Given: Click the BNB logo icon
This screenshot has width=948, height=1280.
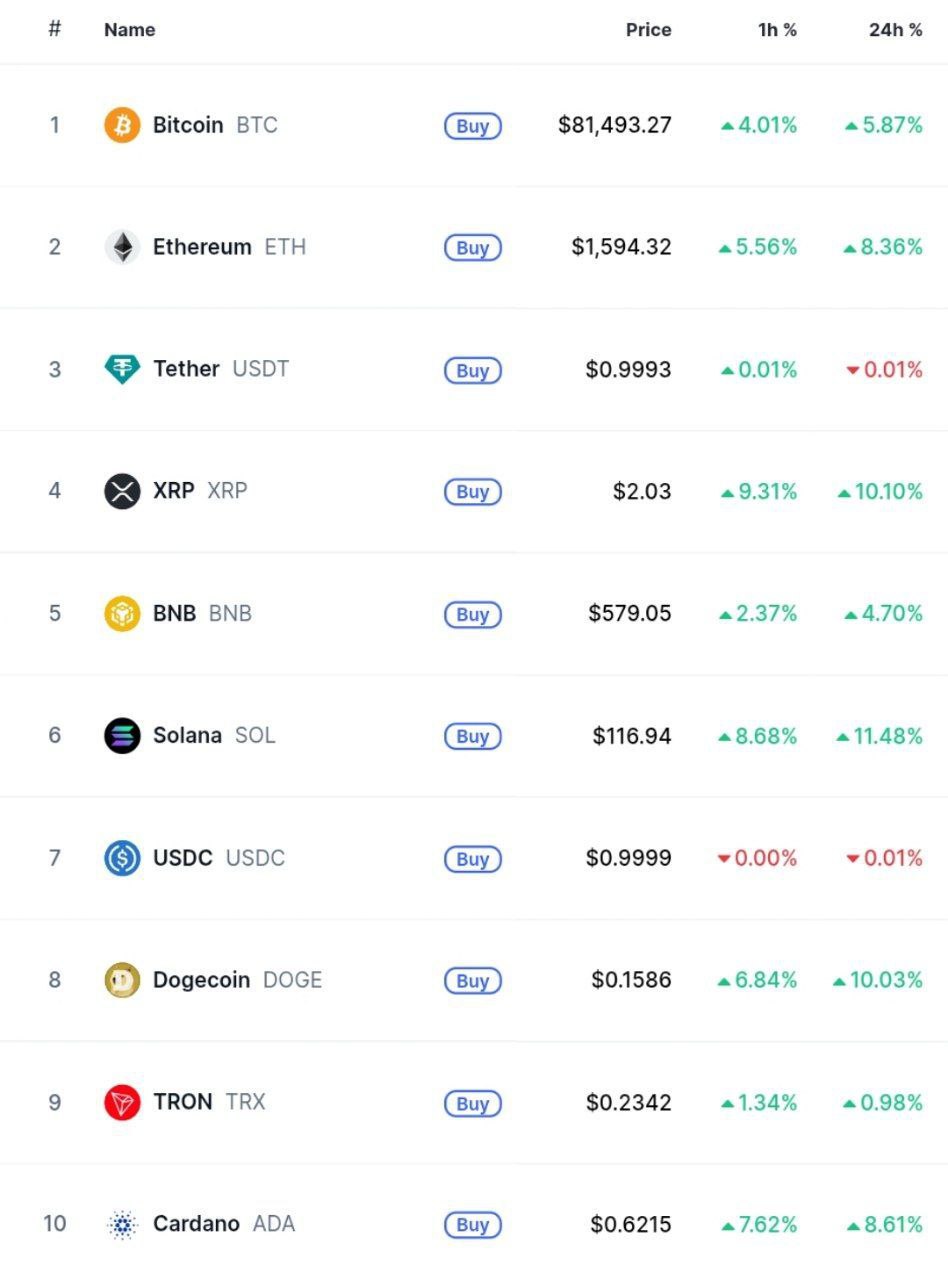Looking at the screenshot, I should pyautogui.click(x=122, y=613).
